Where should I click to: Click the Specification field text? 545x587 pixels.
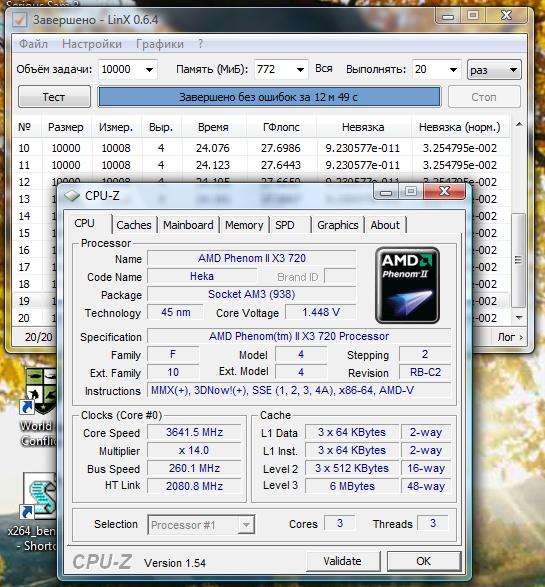click(299, 336)
